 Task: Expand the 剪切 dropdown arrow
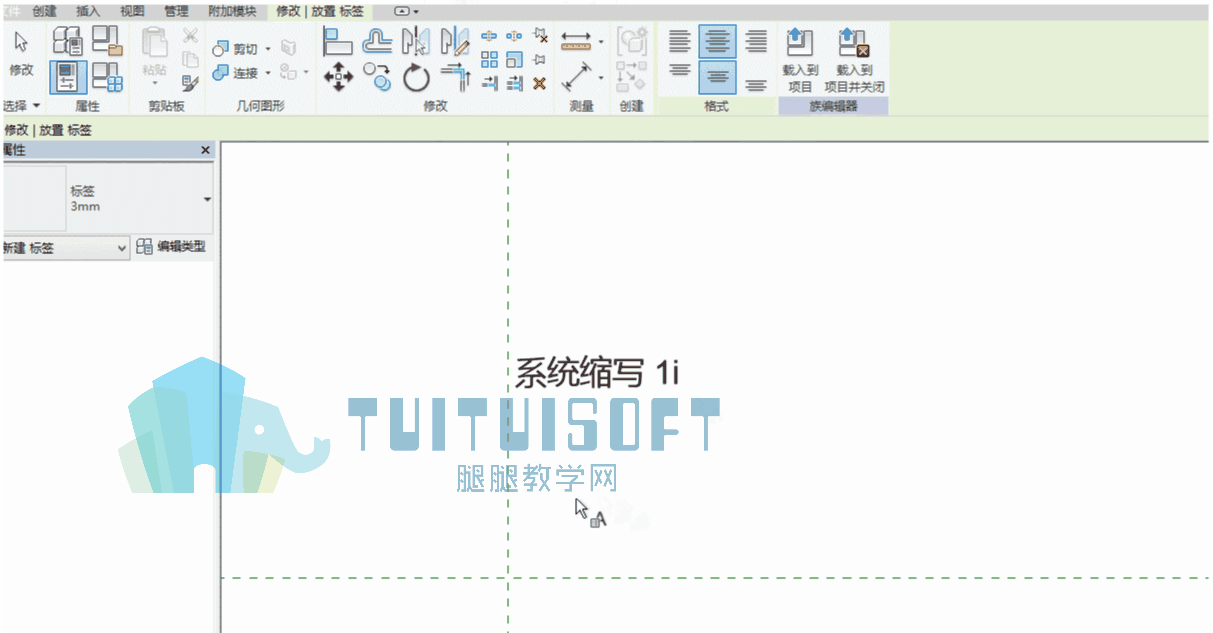(x=268, y=49)
